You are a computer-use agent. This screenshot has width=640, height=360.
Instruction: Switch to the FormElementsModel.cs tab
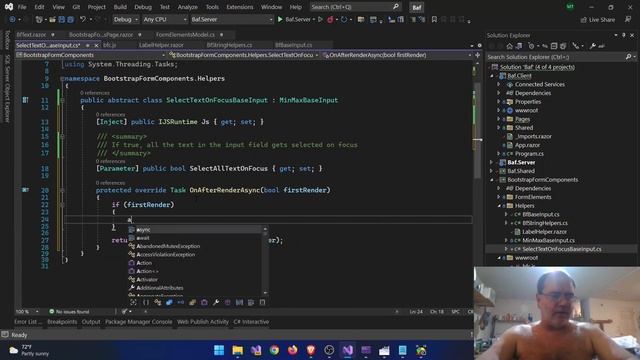coord(185,35)
